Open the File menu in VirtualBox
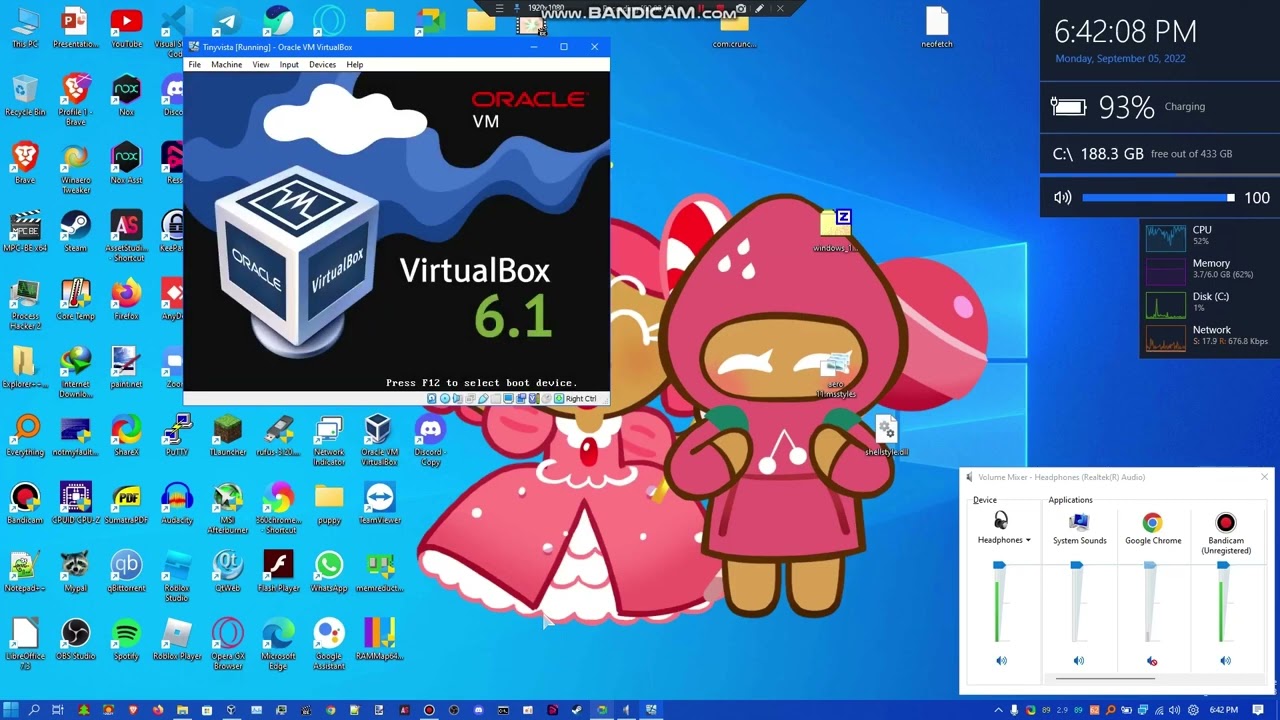This screenshot has width=1280, height=720. point(195,64)
